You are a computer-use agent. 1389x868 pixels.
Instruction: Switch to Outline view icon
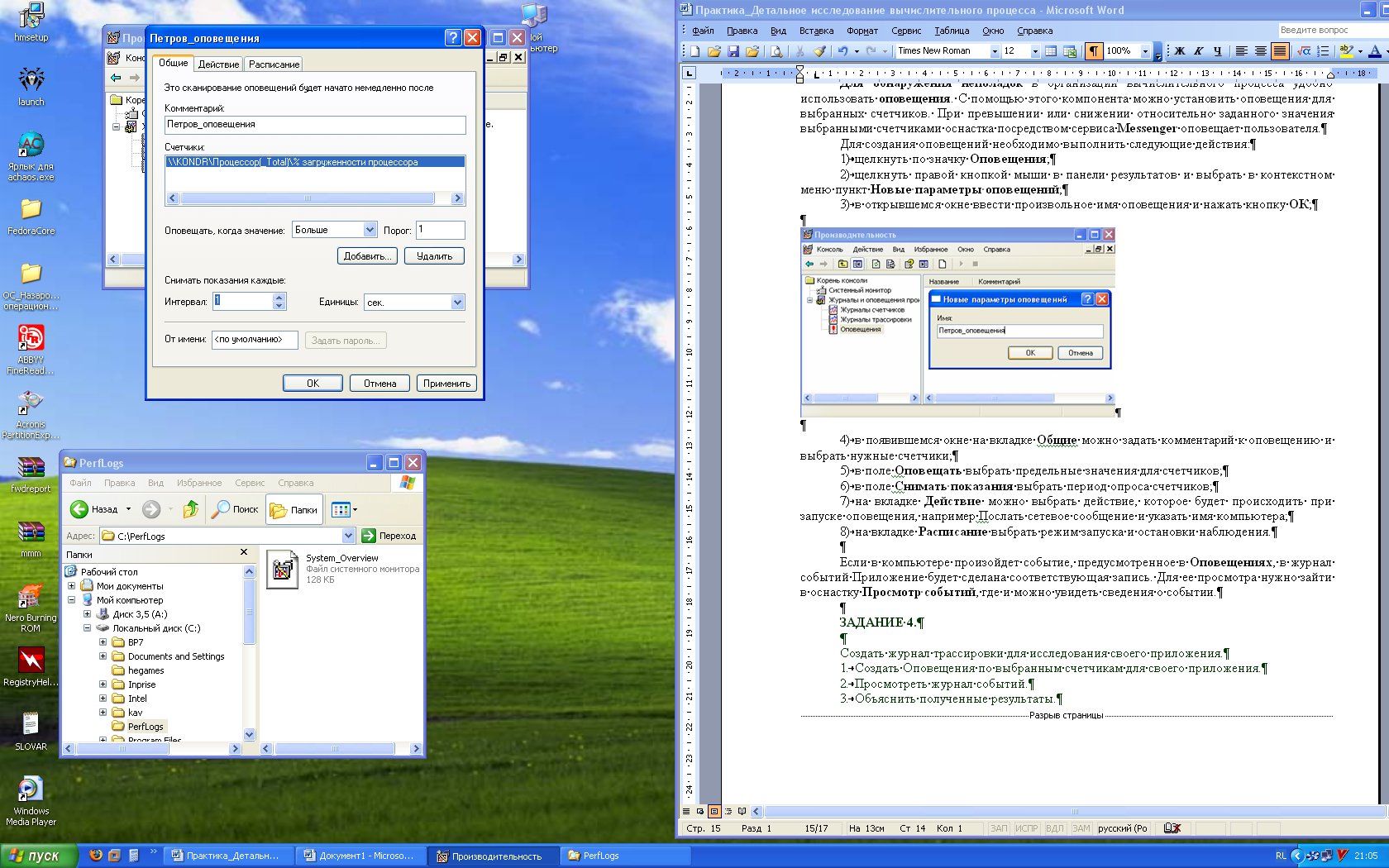728,812
